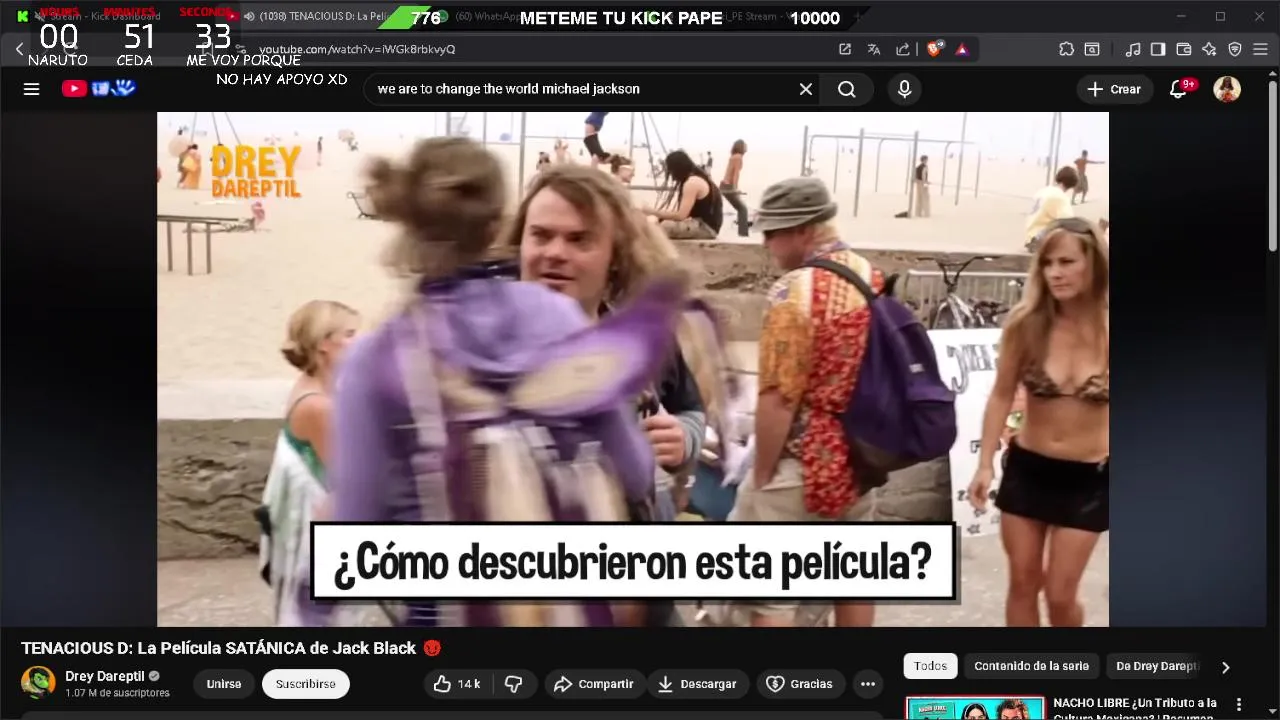Viewport: 1280px width, 720px height.
Task: Open Brave VPN shield icon
Action: click(x=1235, y=49)
